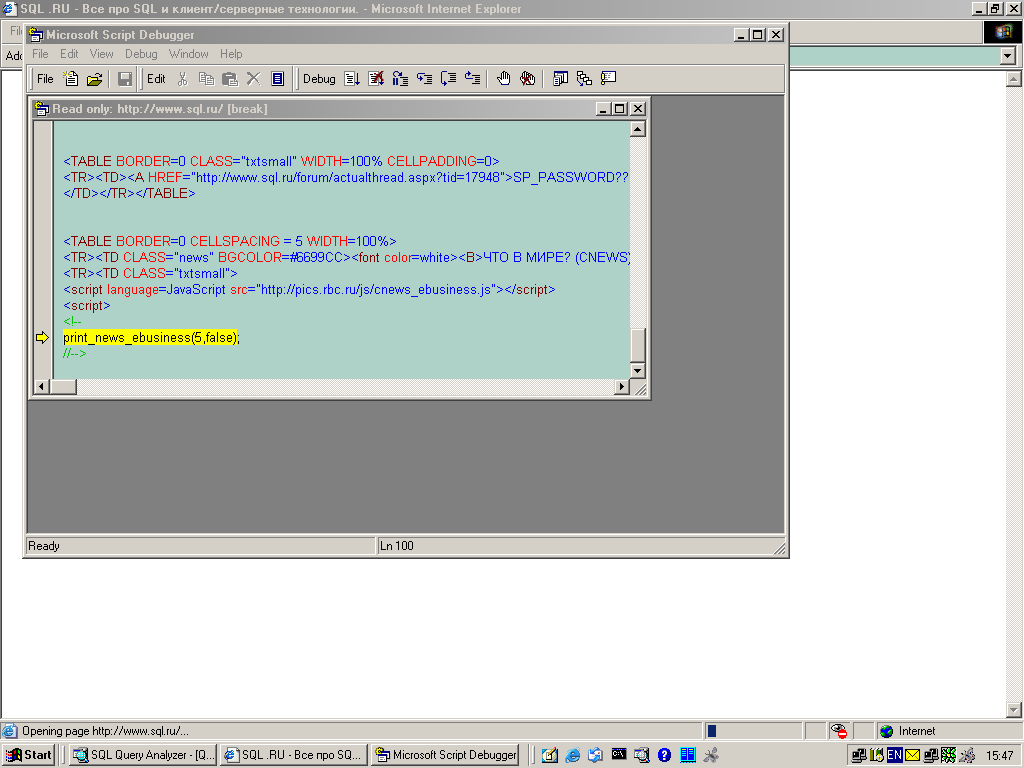1024x768 pixels.
Task: Click the cnews_ebusiness.js script src line
Action: point(309,289)
